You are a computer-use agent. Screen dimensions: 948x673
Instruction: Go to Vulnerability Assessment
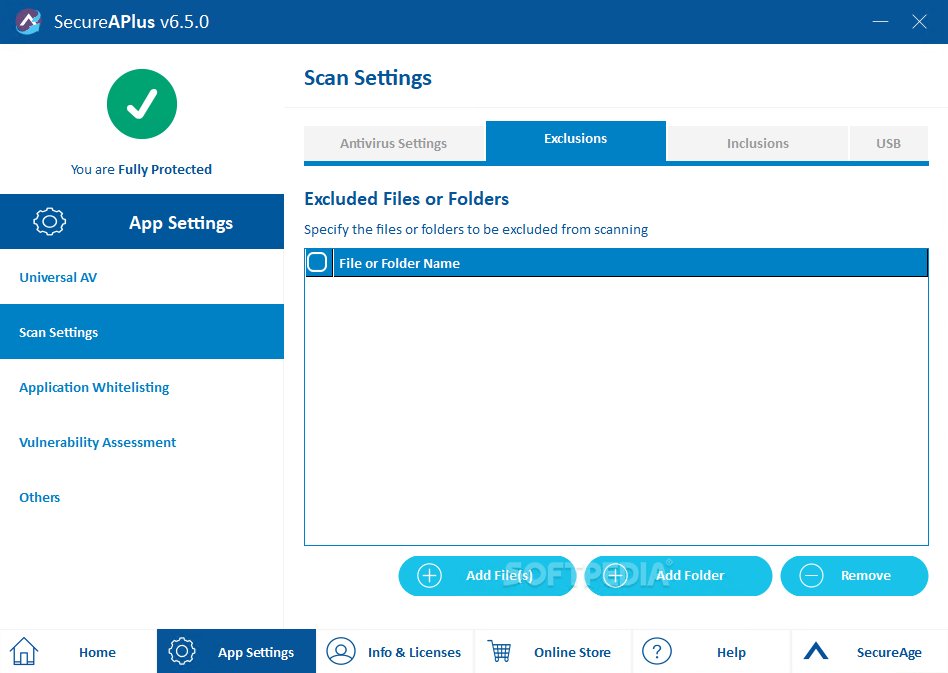(x=142, y=442)
